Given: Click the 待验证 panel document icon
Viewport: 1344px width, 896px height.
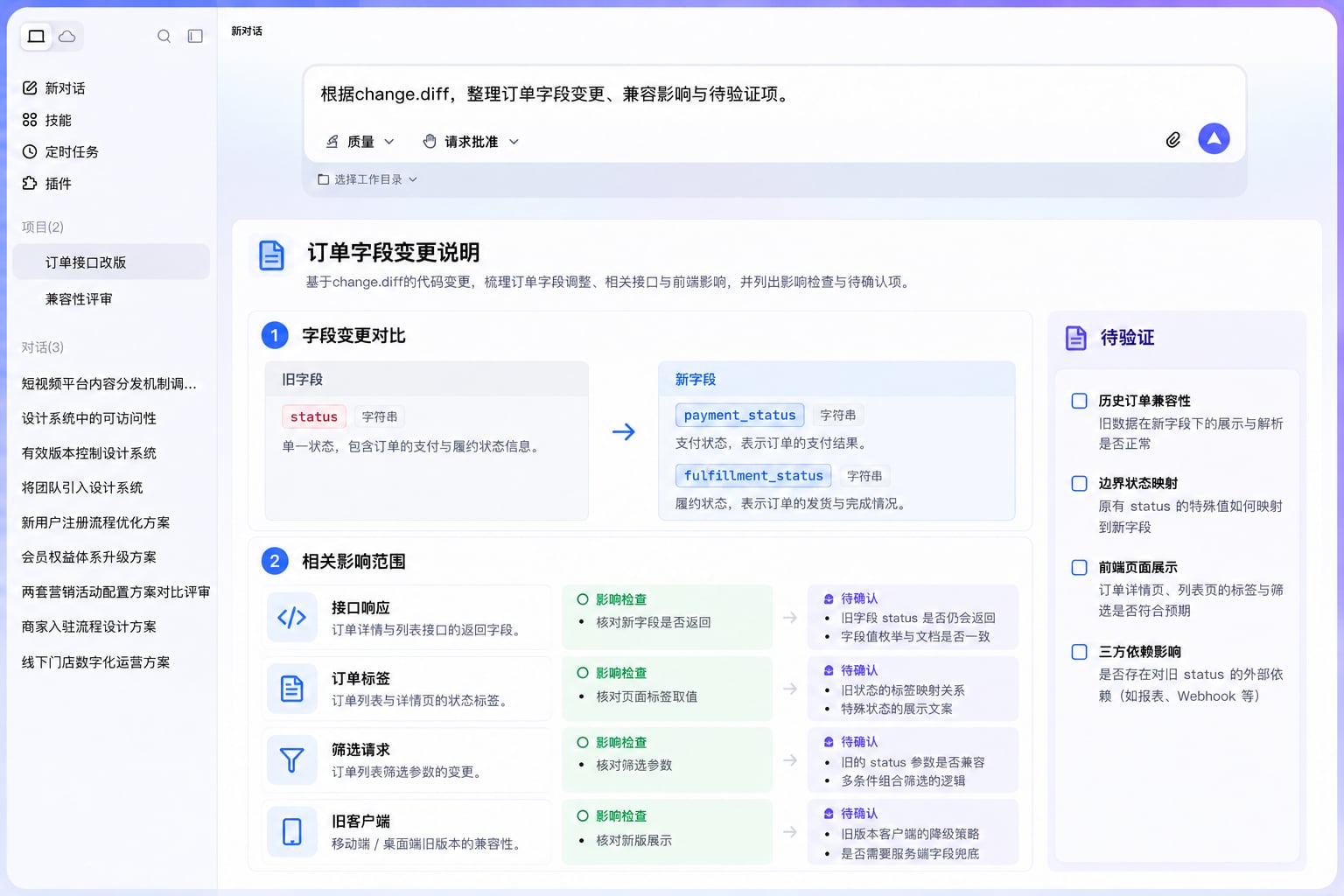Looking at the screenshot, I should click(x=1075, y=338).
